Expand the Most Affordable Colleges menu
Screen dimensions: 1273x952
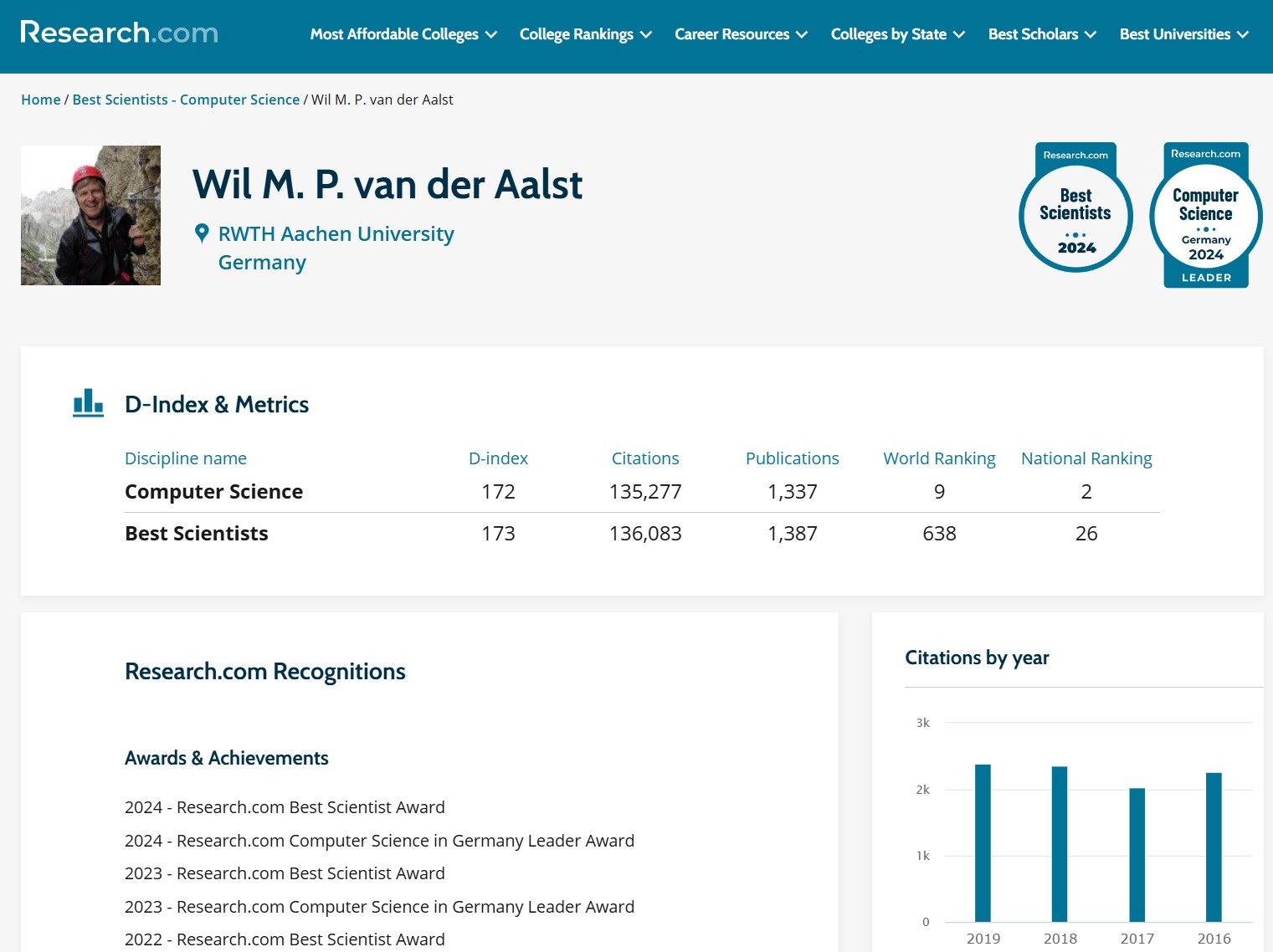403,34
